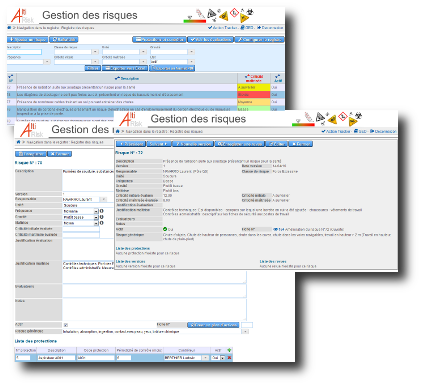Click Déconnexion in the detail window header
The height and width of the screenshot is (385, 421).
pos(383,131)
